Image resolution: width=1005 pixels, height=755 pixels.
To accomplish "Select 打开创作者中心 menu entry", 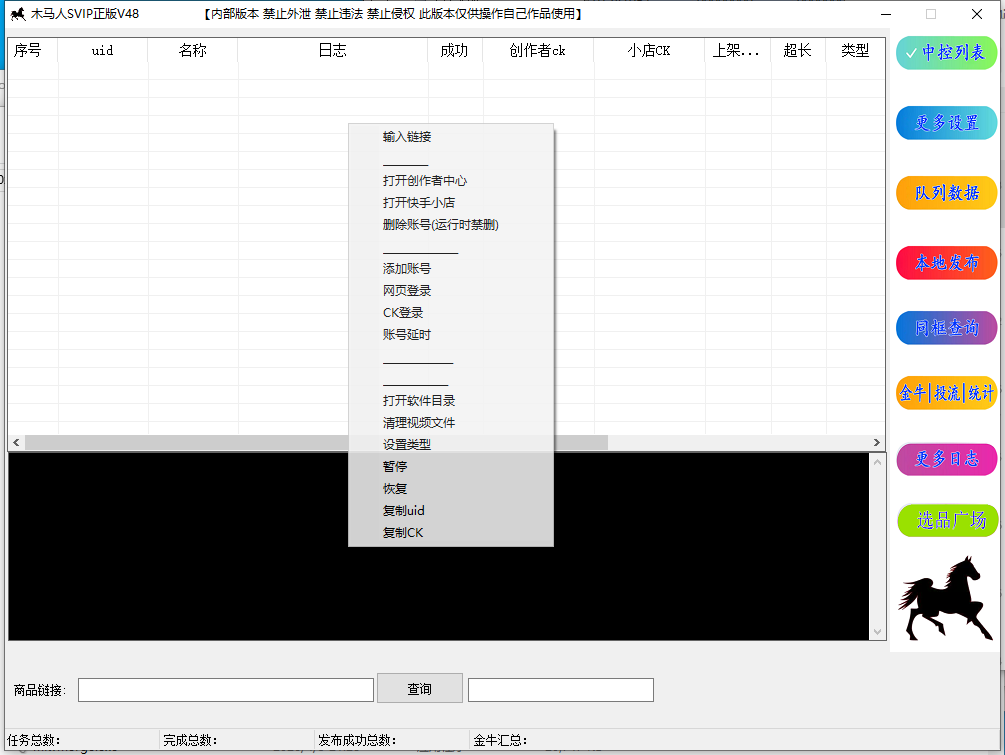I will click(451, 181).
